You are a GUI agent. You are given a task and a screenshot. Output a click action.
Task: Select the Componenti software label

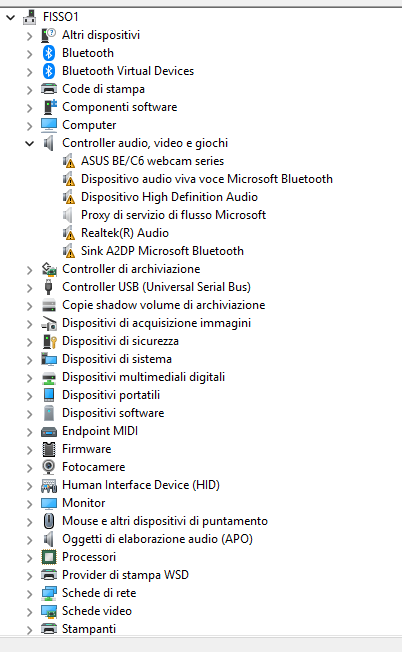(119, 107)
